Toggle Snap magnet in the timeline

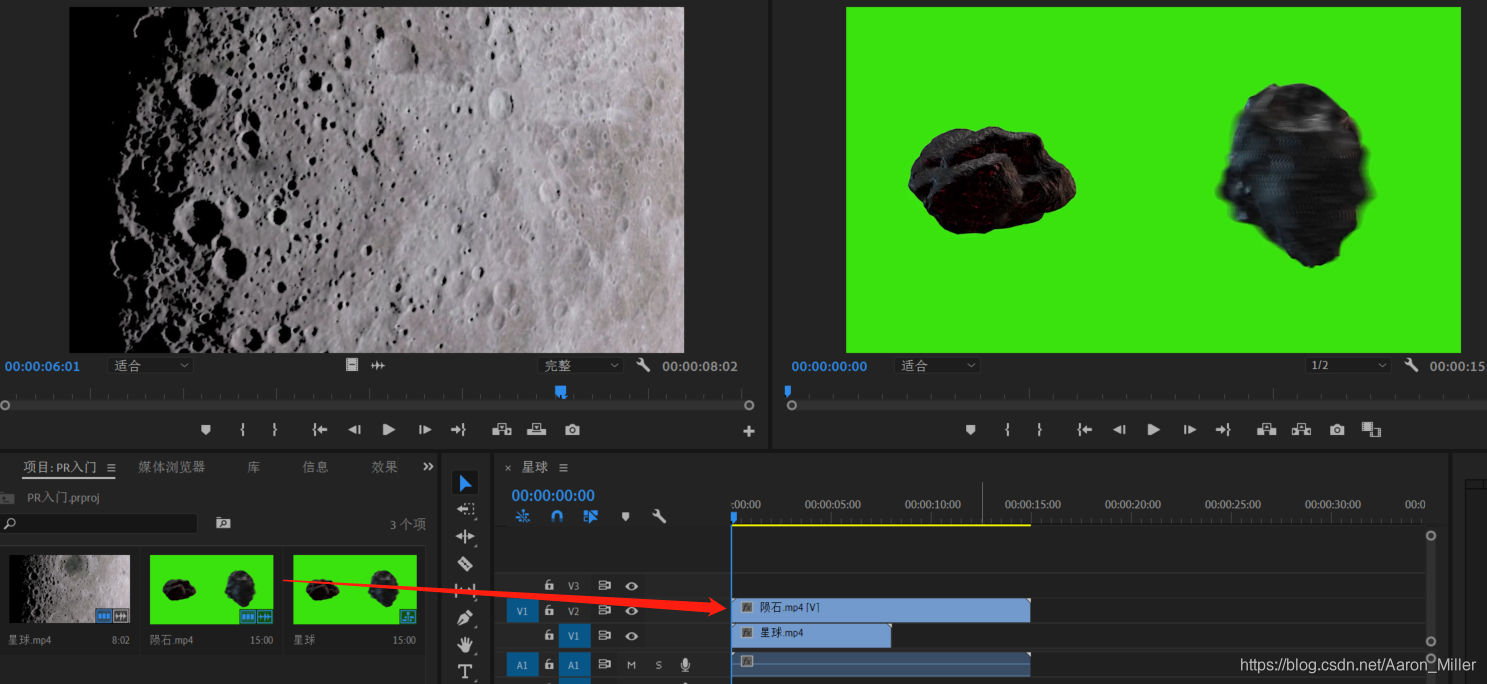pyautogui.click(x=557, y=517)
